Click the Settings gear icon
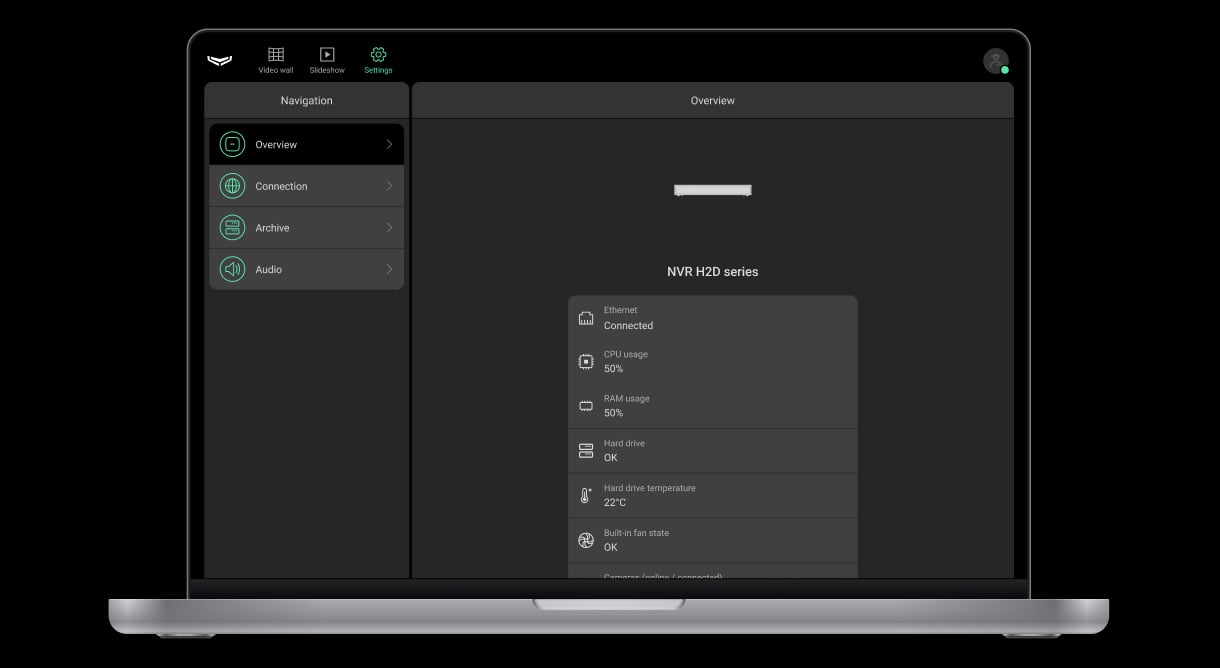This screenshot has height=668, width=1220. (x=378, y=55)
